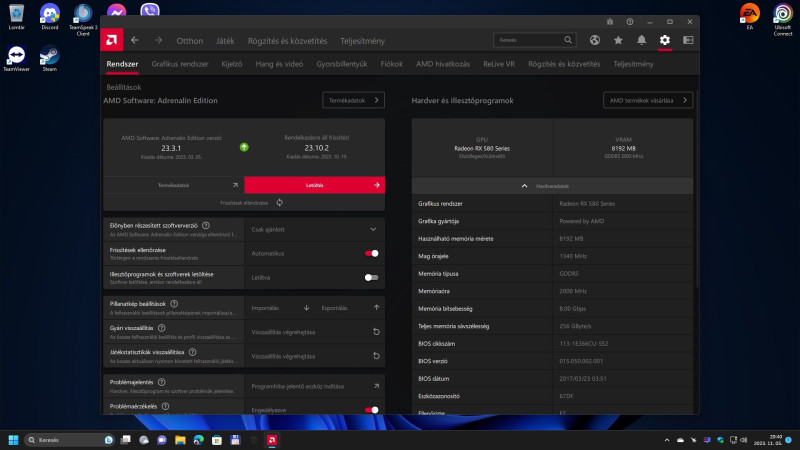Click the Termékadatok link under version 23.3.1
This screenshot has width=800, height=450.
[173, 185]
